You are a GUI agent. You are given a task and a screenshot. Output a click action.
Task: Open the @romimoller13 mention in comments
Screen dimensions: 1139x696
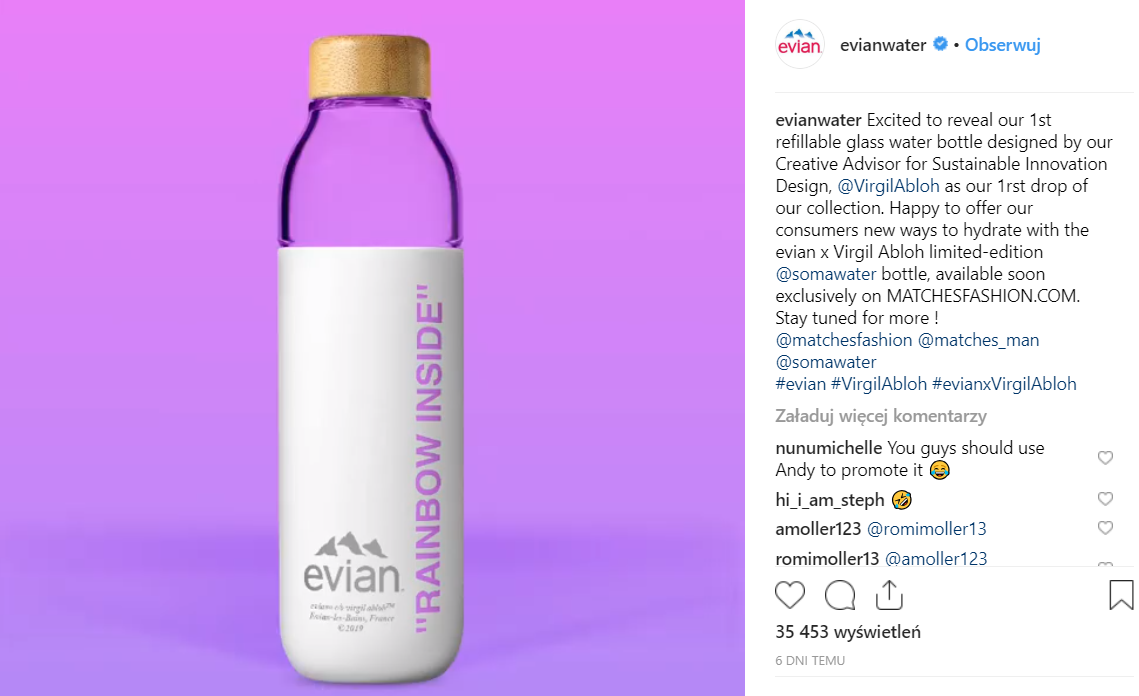(x=927, y=529)
